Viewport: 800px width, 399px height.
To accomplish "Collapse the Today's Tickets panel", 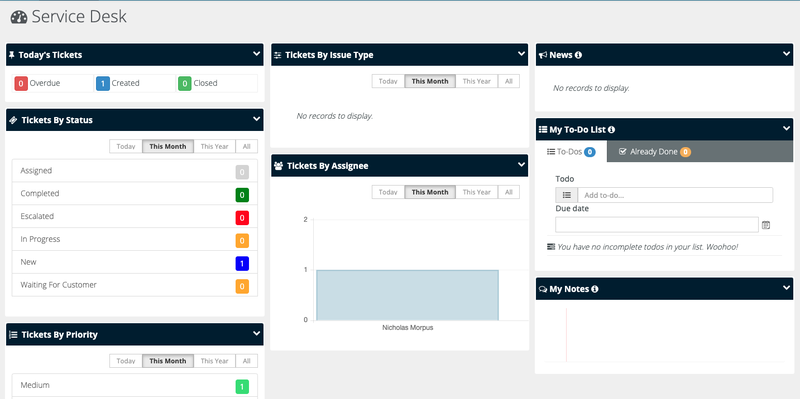I will [257, 54].
